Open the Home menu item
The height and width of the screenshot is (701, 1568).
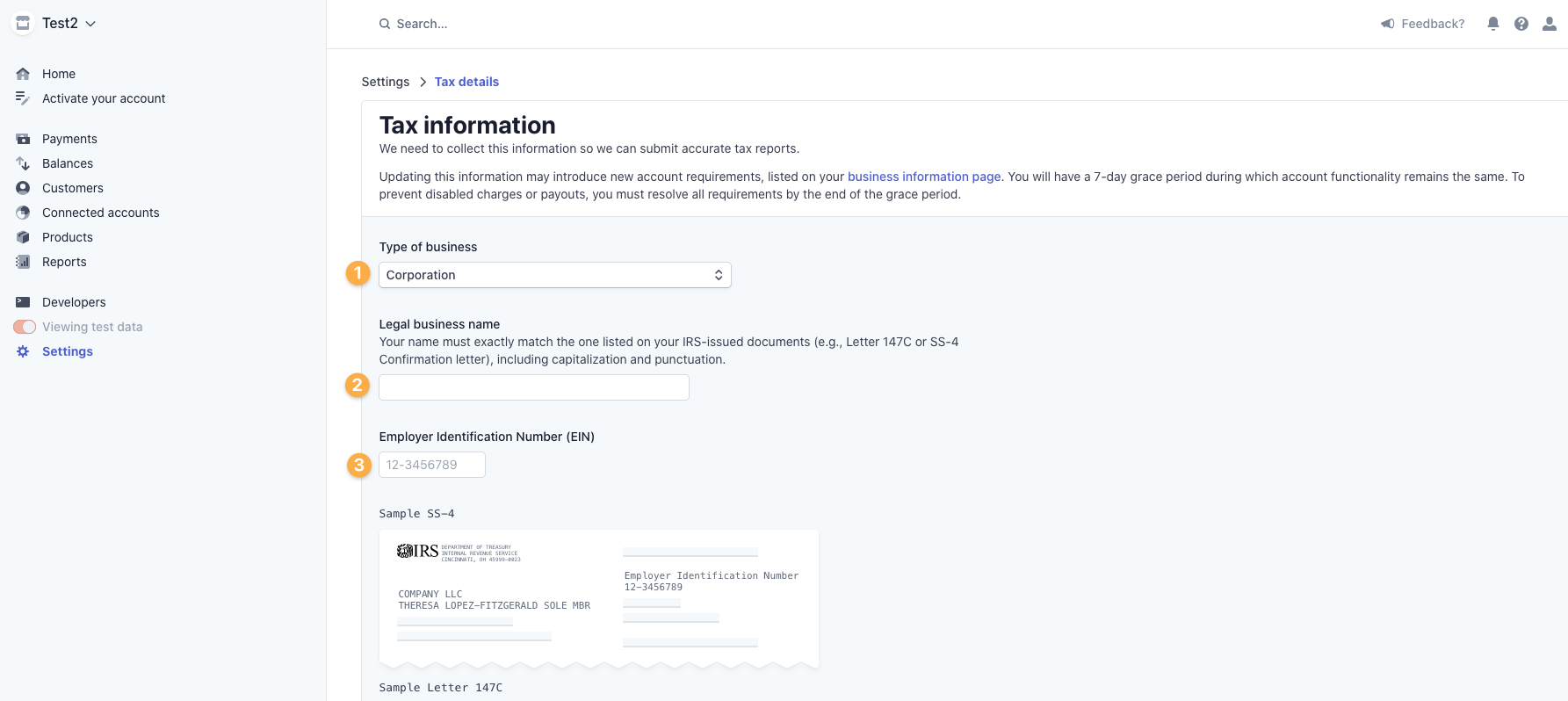coord(59,74)
